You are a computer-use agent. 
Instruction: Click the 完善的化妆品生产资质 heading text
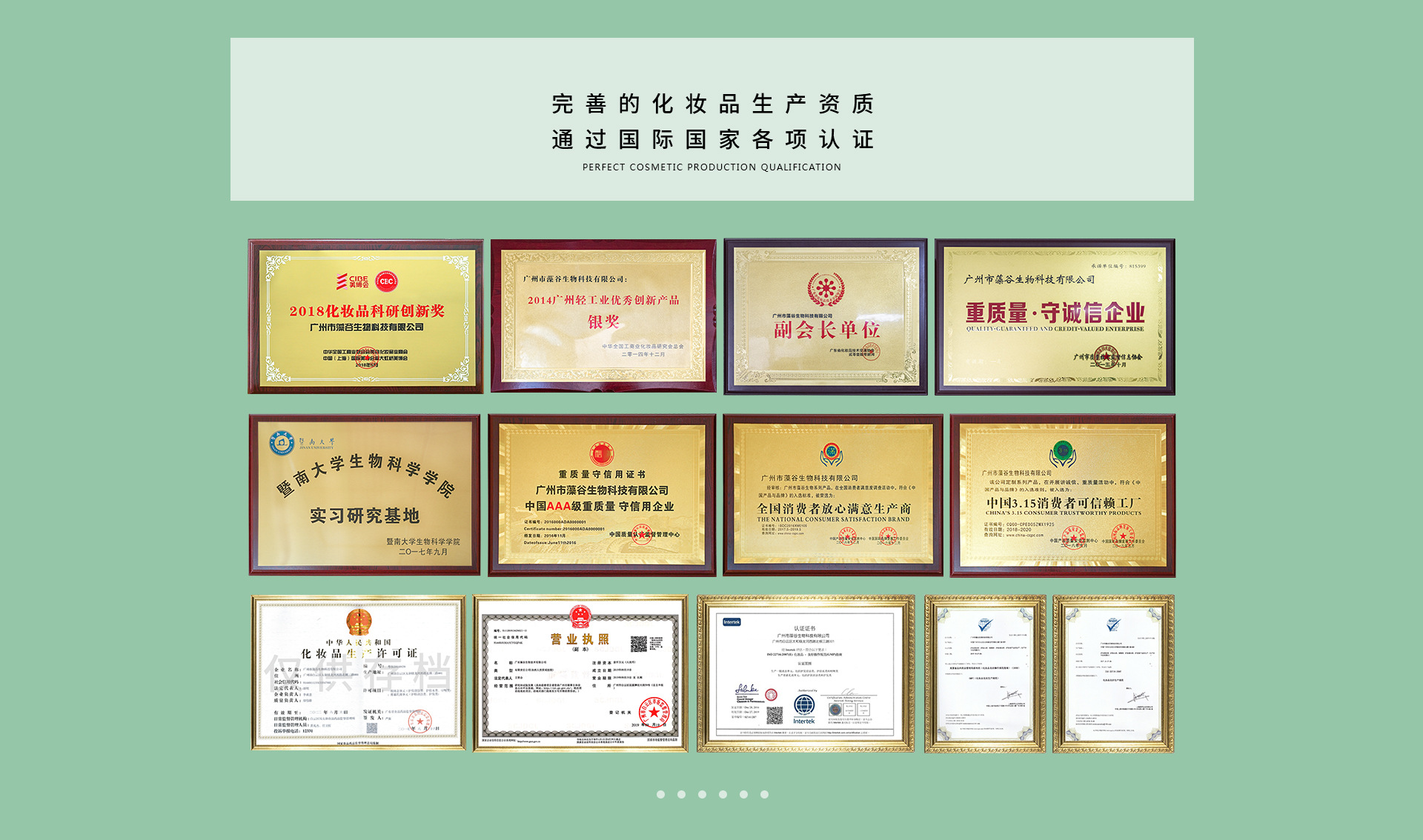click(712, 104)
